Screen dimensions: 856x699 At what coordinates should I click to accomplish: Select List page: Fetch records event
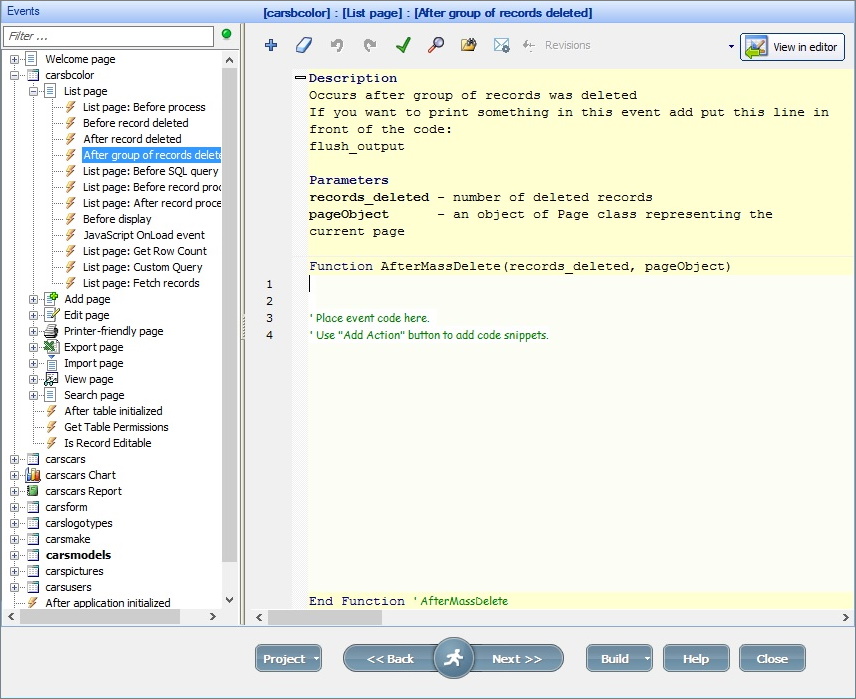tap(141, 283)
